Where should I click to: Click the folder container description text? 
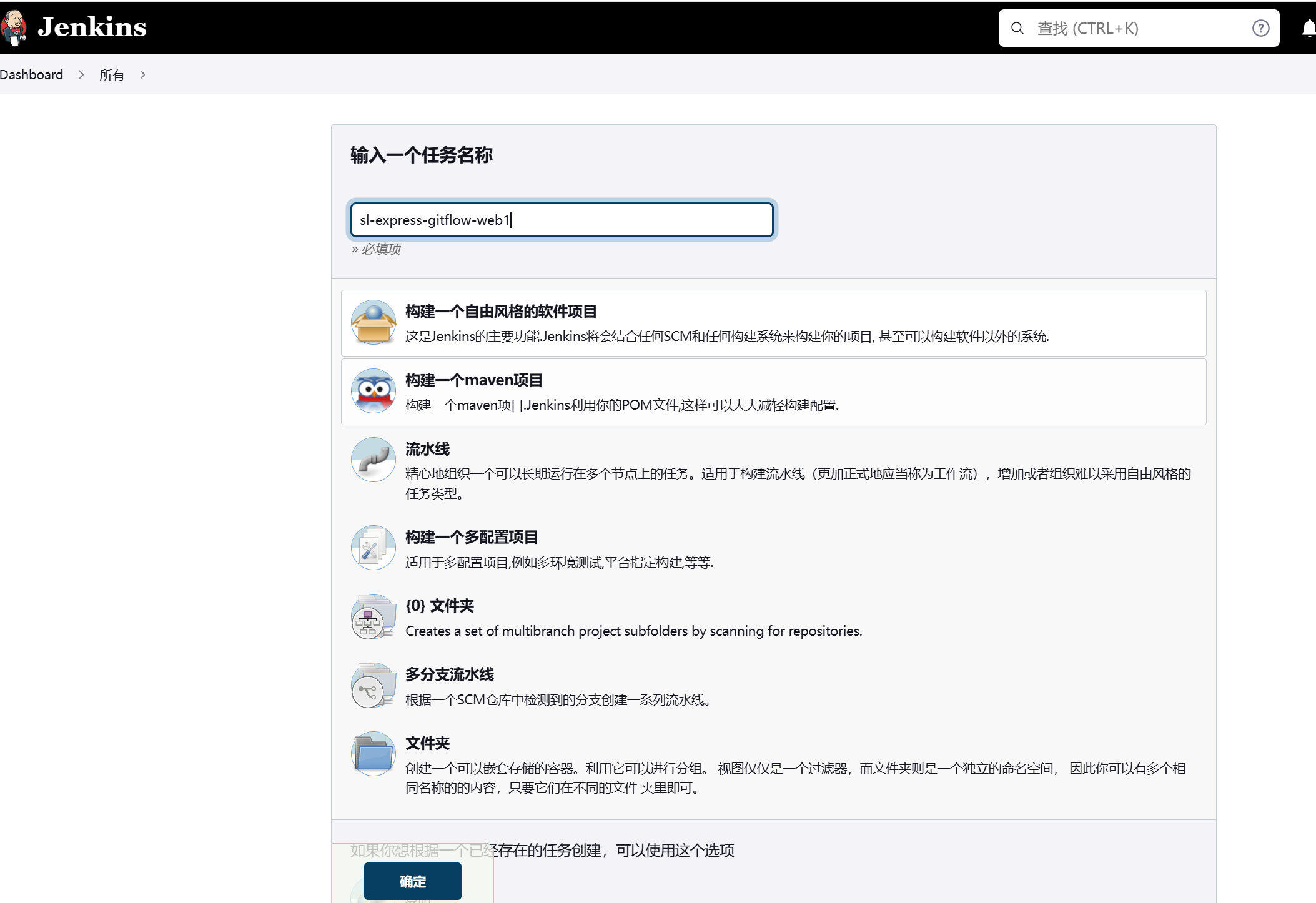[x=796, y=778]
